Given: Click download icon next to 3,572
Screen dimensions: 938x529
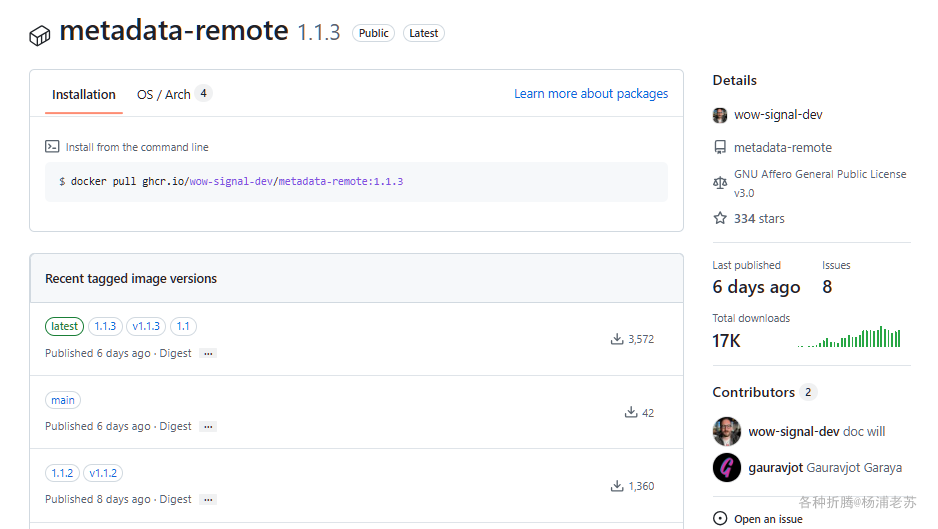Looking at the screenshot, I should pyautogui.click(x=617, y=339).
